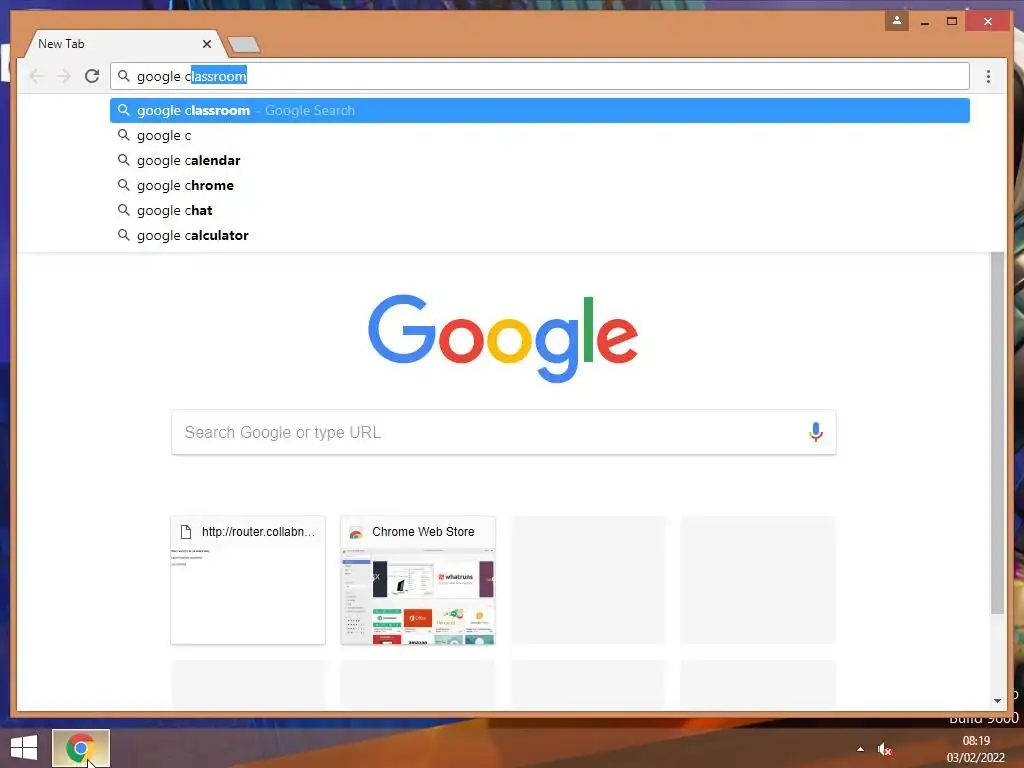Close the New Tab tab
Screen dimensions: 1024x768
pos(206,44)
